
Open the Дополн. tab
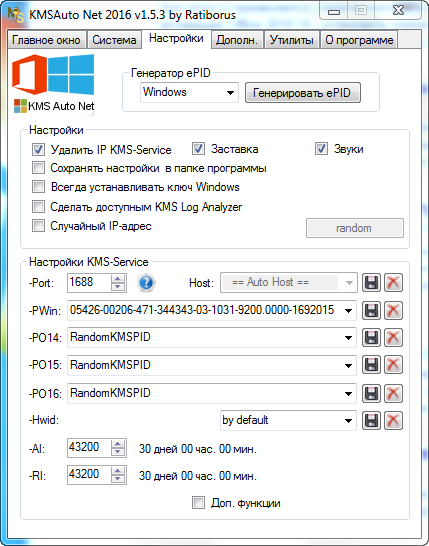237,40
